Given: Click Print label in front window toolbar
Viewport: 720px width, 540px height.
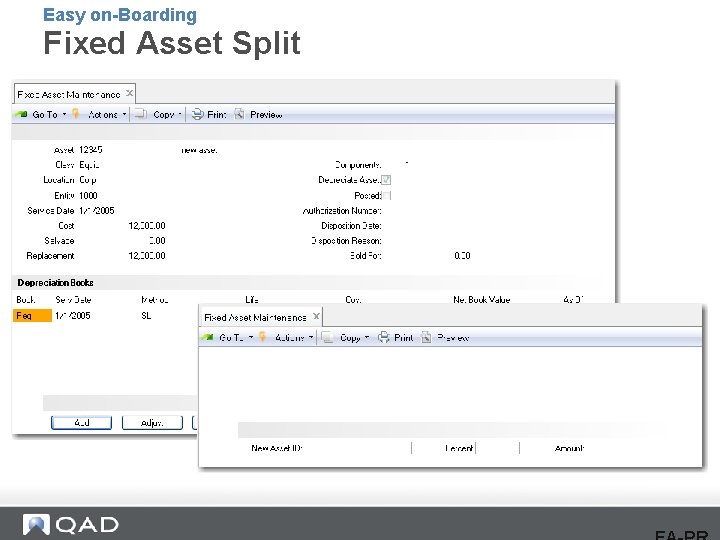Looking at the screenshot, I should 404,338.
